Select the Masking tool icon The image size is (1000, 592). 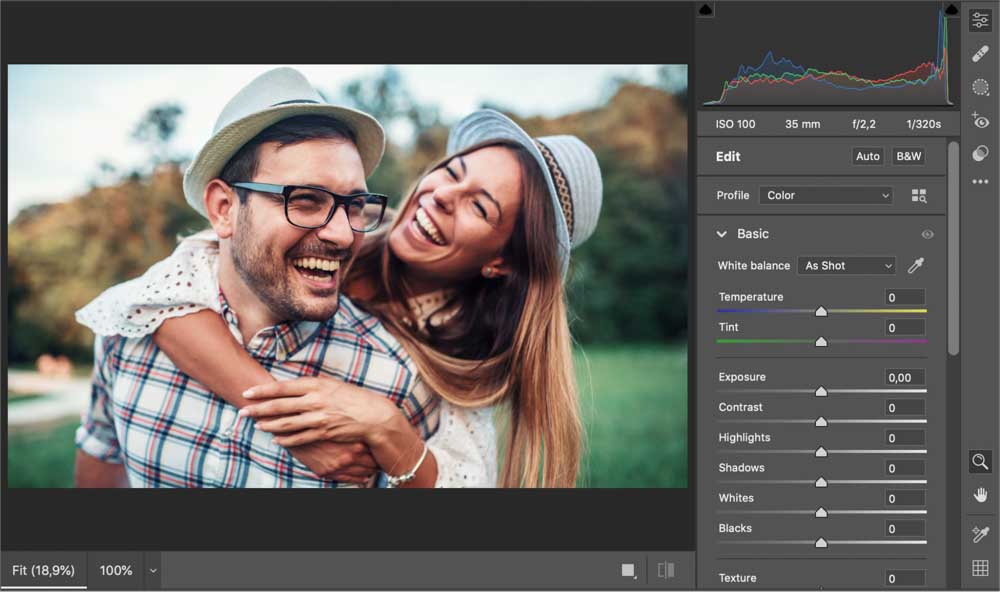pos(980,87)
